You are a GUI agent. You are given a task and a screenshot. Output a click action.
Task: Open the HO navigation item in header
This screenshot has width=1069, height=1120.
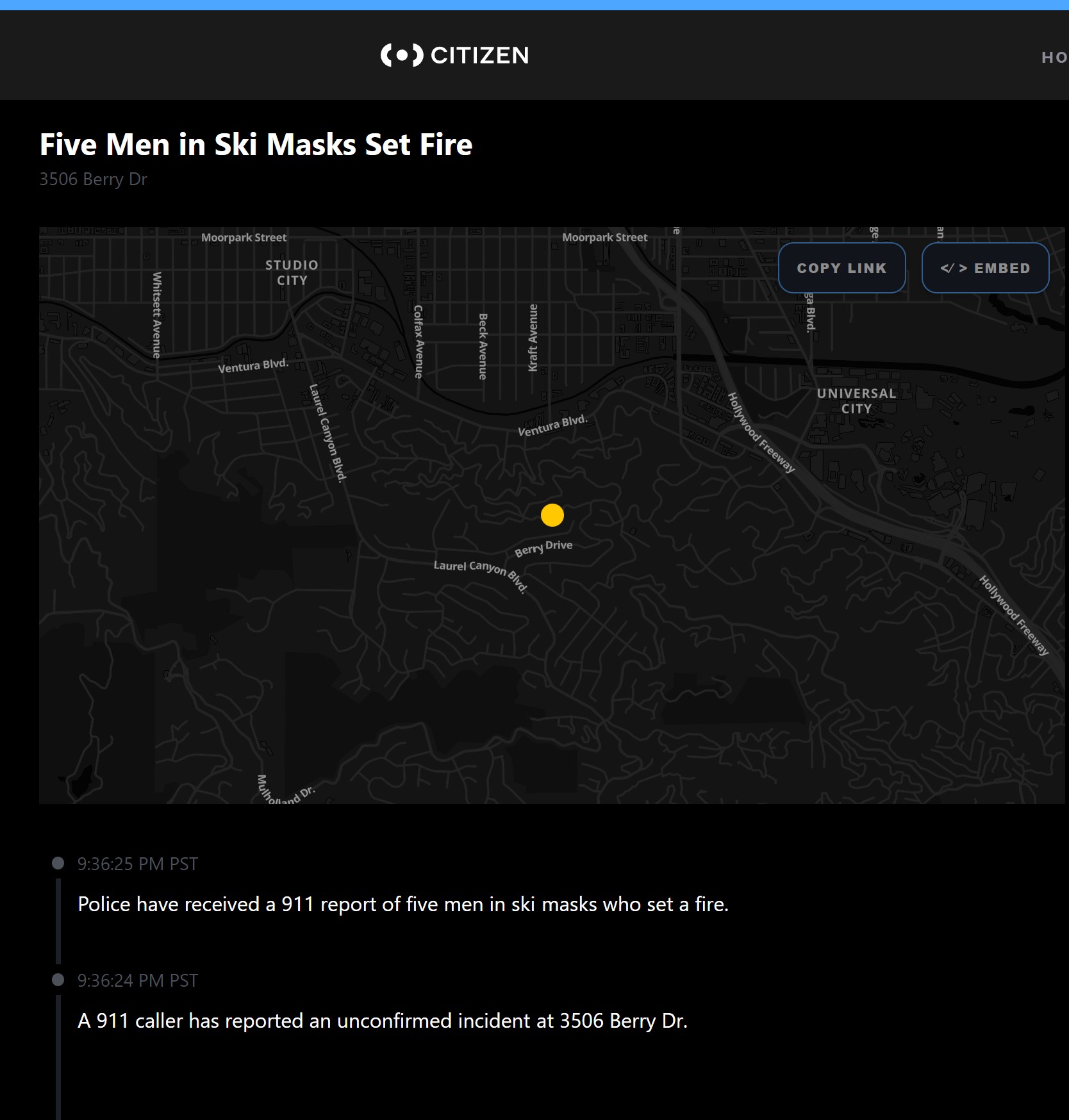(x=1054, y=58)
